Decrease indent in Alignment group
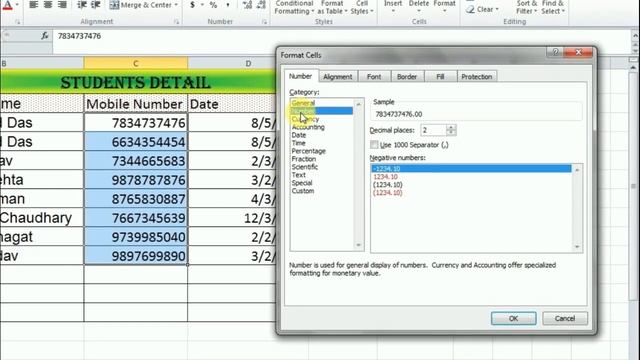 coord(82,4)
